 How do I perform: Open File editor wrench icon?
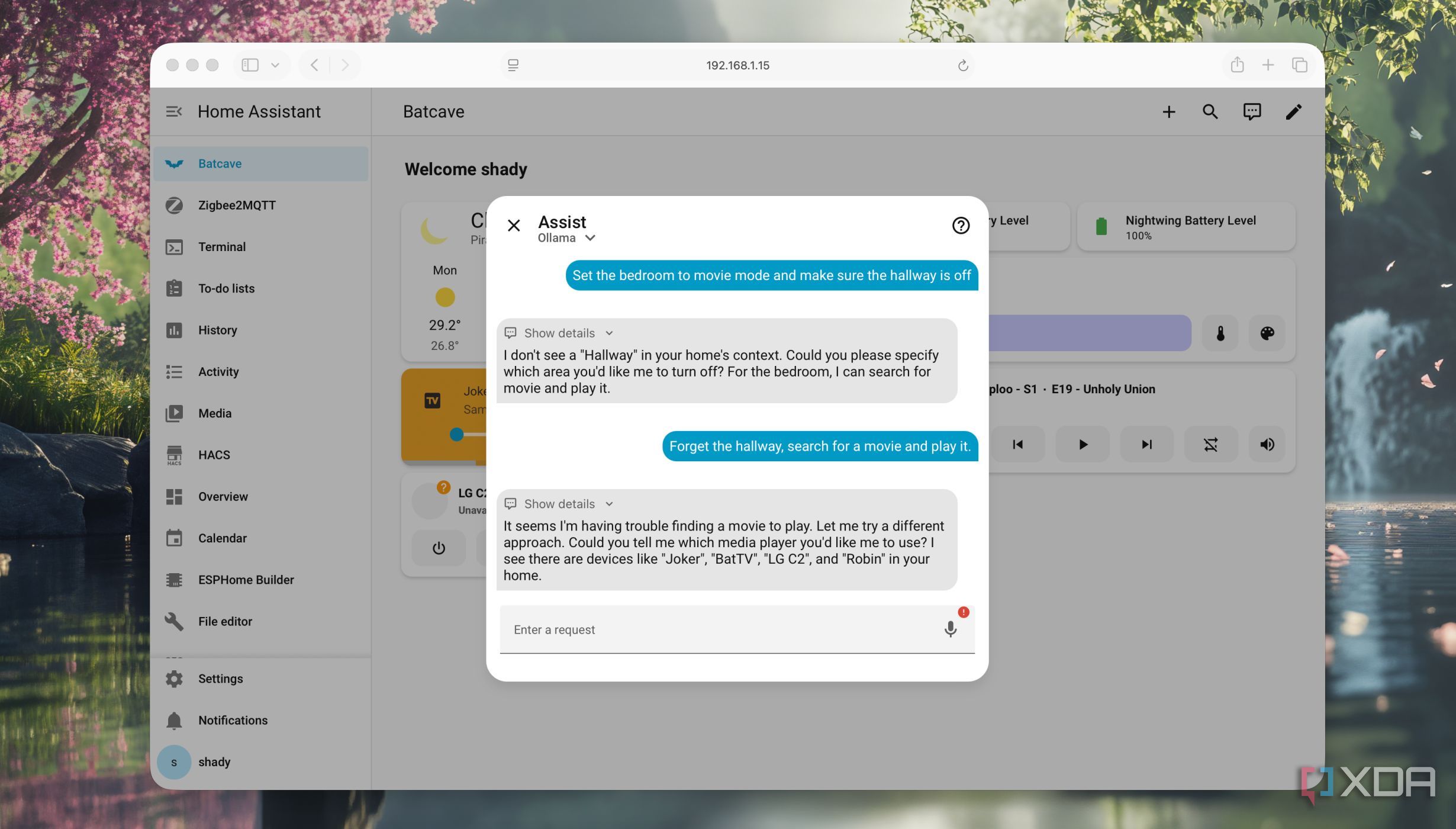coord(174,621)
